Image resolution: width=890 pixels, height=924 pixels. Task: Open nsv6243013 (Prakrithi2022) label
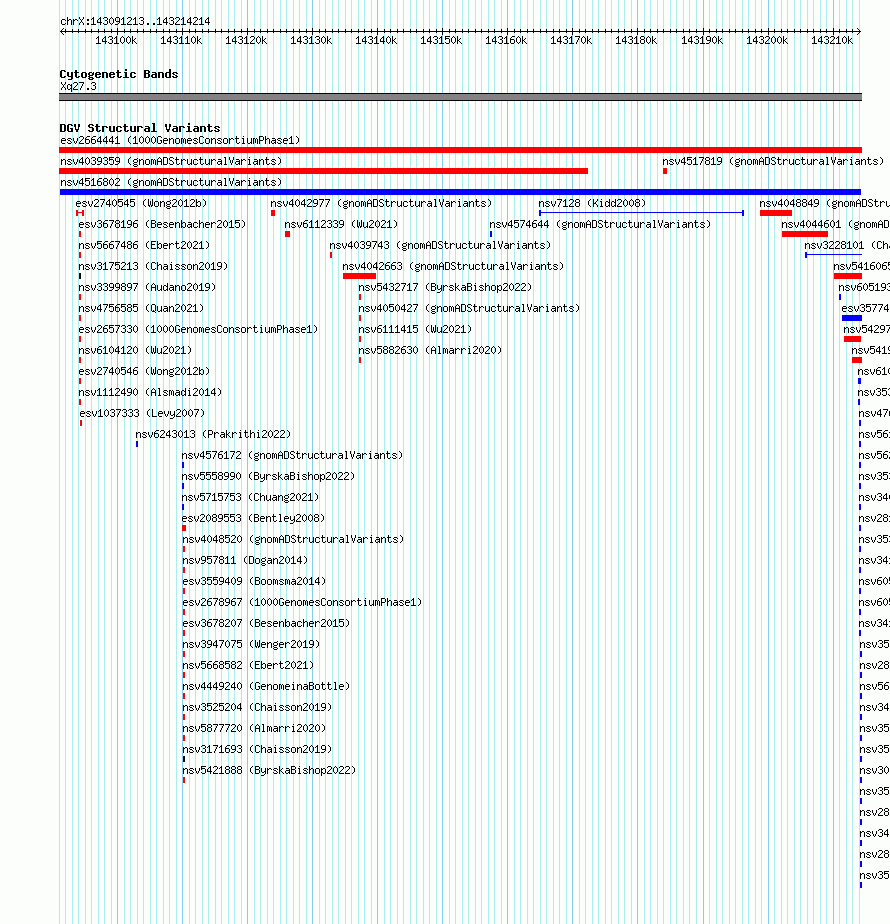click(x=213, y=434)
